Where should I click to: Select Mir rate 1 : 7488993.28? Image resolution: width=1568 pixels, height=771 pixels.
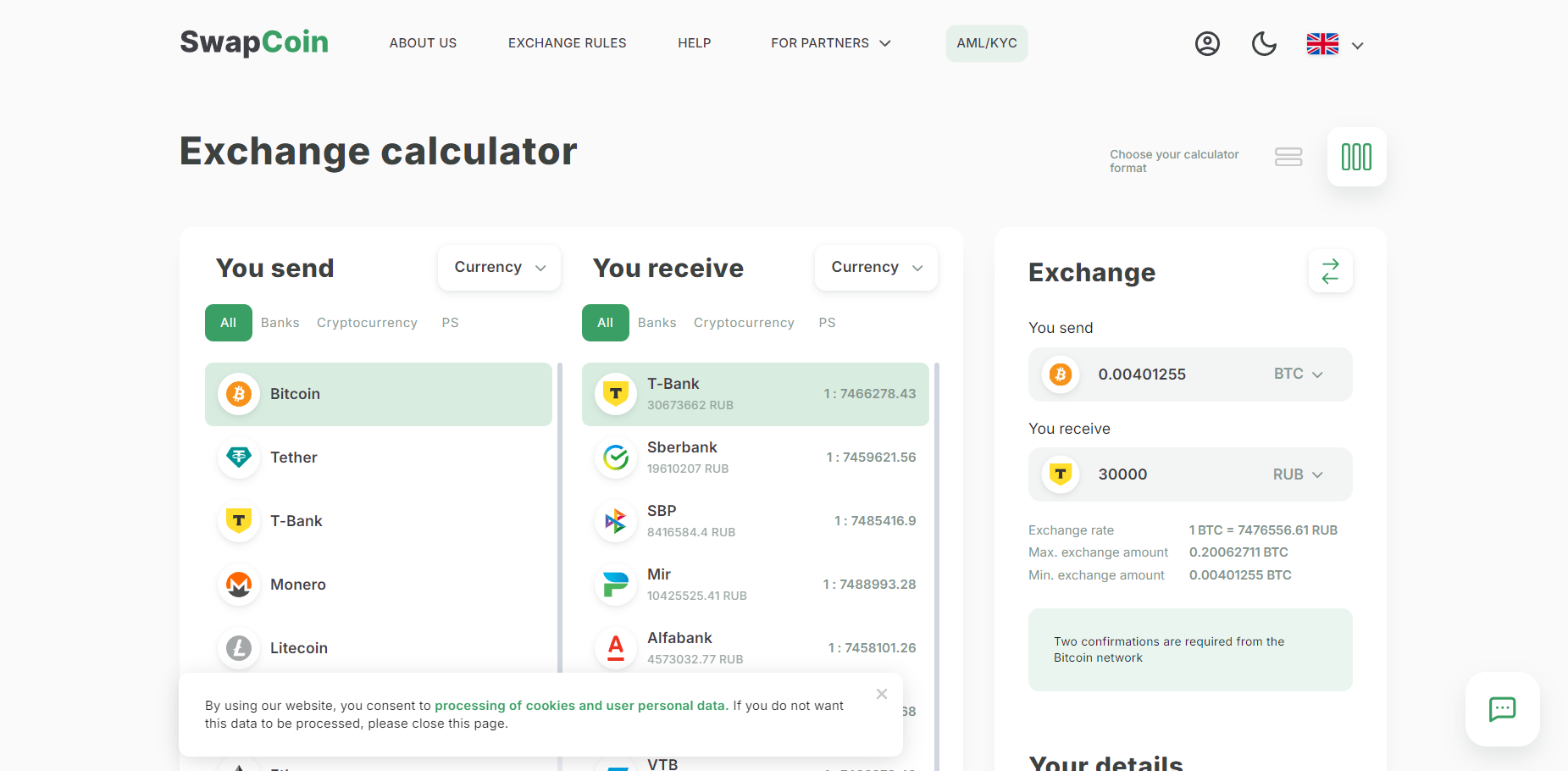tap(869, 585)
